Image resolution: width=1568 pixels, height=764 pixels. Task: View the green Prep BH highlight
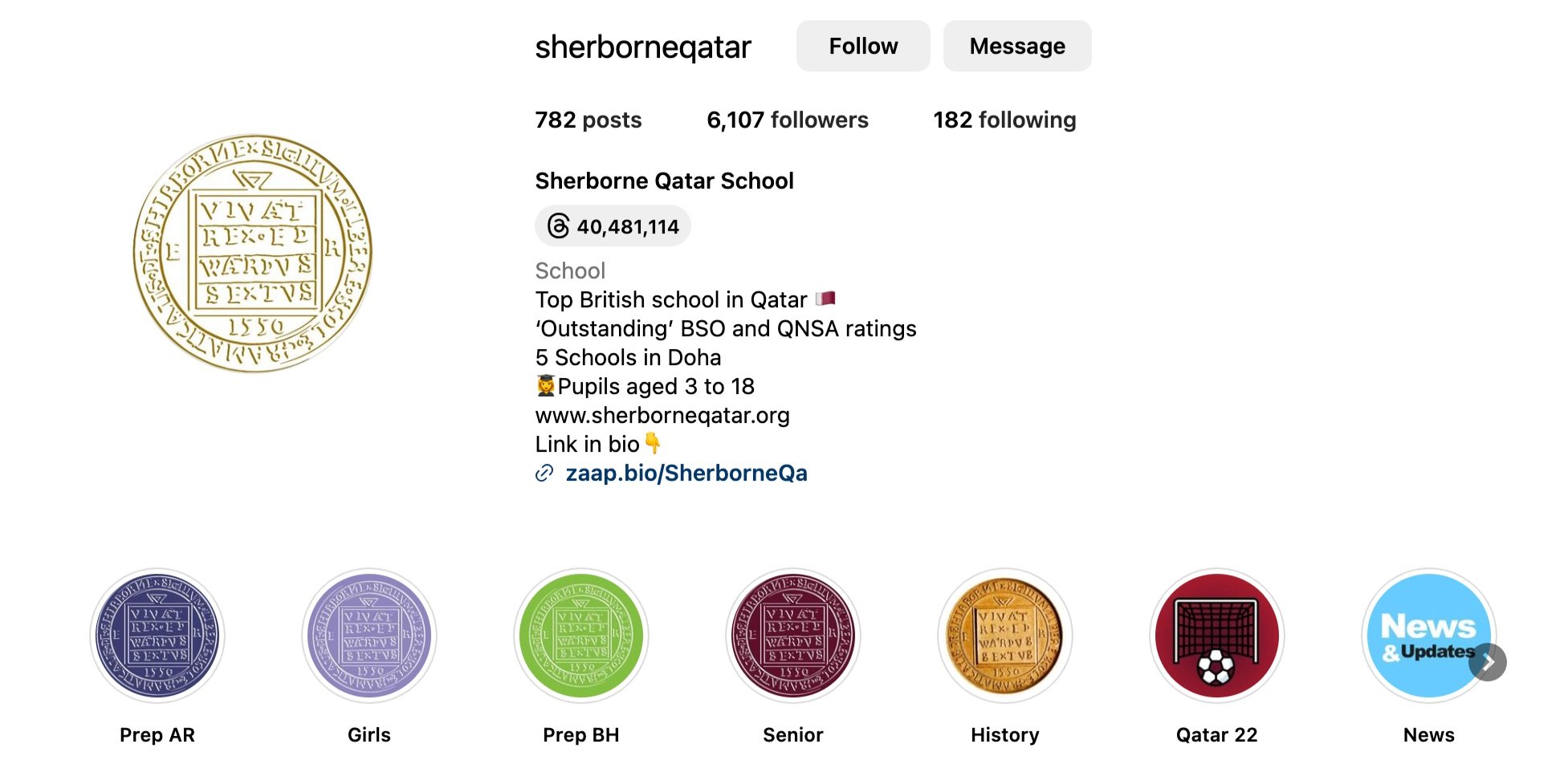click(x=581, y=636)
